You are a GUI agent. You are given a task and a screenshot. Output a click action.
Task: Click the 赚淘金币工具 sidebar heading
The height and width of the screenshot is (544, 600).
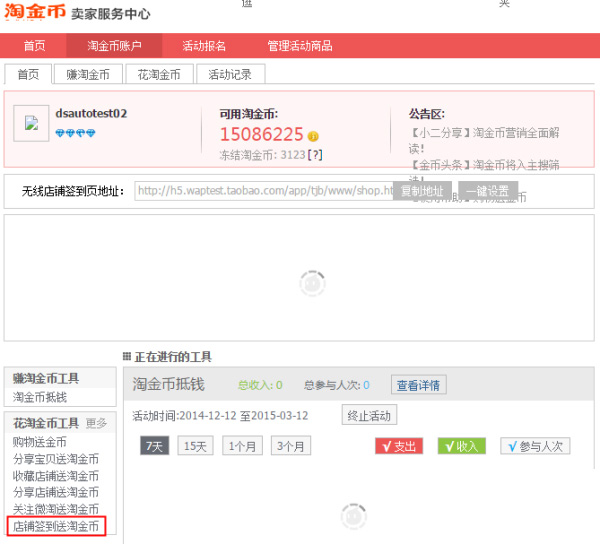[x=46, y=378]
